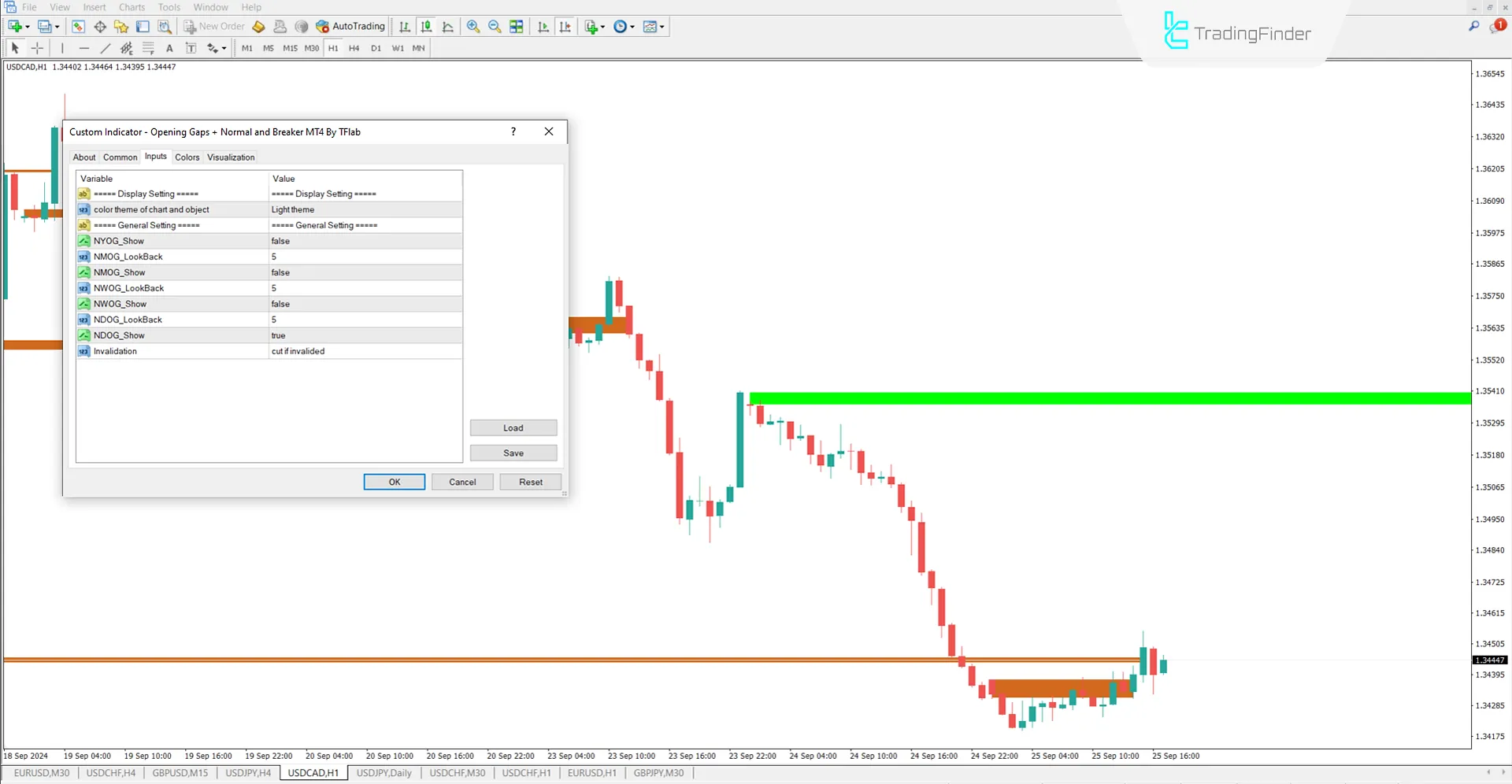Click the Save button

point(513,453)
